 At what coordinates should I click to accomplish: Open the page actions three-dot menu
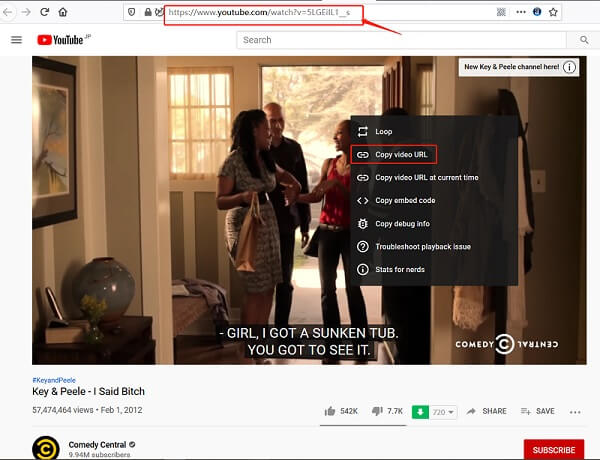(521, 12)
